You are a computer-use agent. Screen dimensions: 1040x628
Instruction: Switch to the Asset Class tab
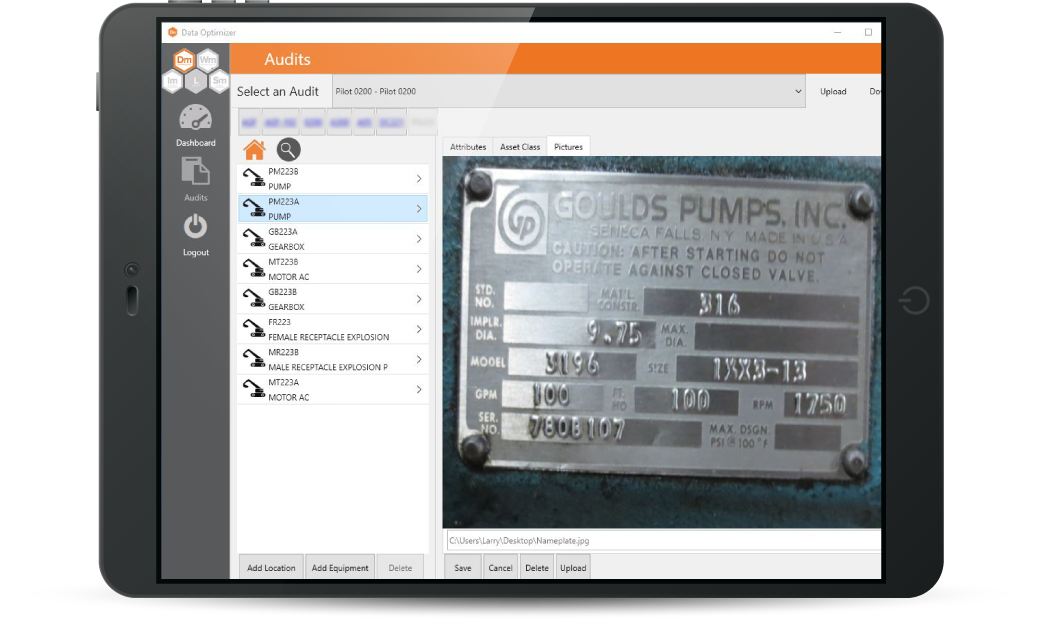520,147
